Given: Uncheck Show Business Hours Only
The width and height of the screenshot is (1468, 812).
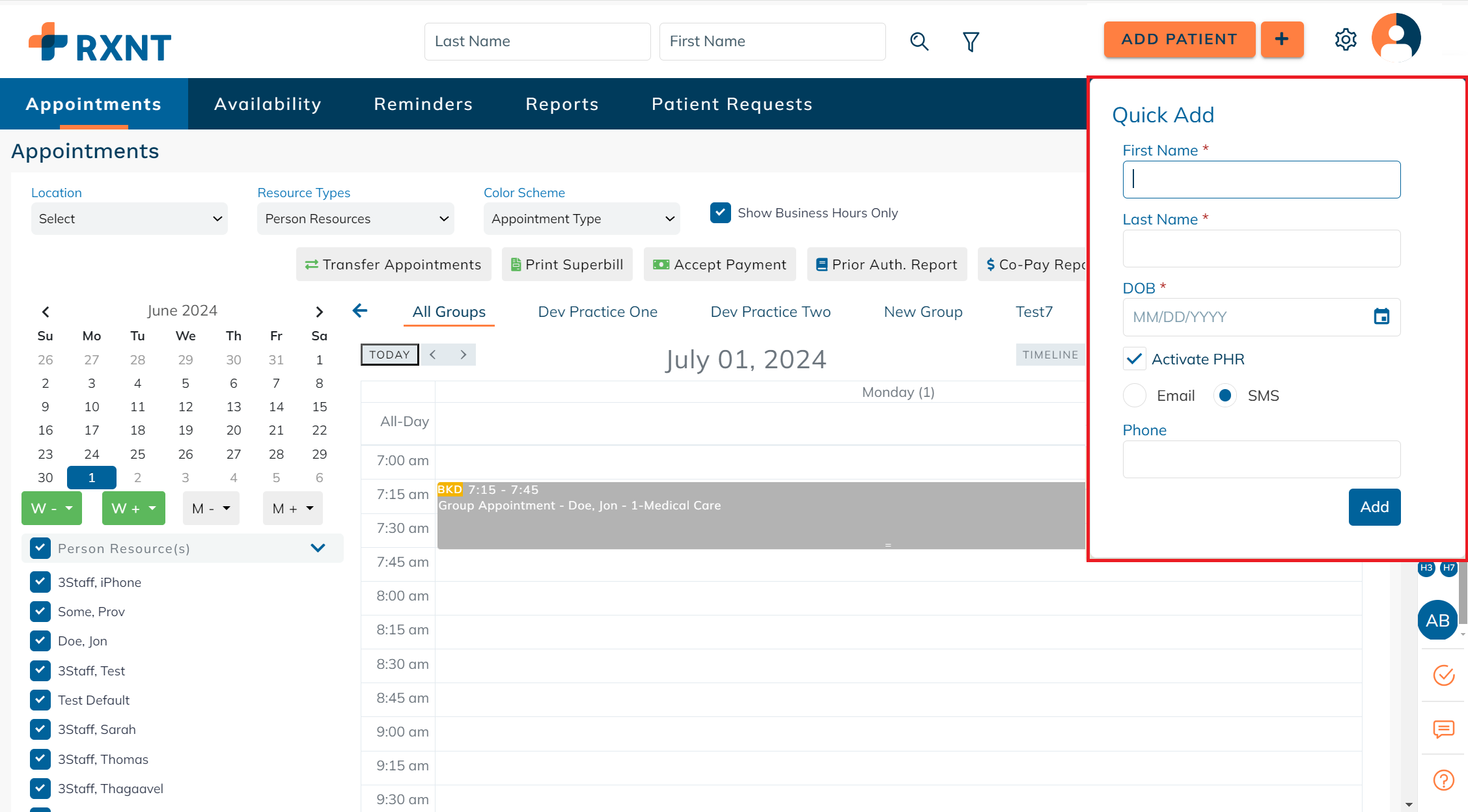Looking at the screenshot, I should click(721, 213).
